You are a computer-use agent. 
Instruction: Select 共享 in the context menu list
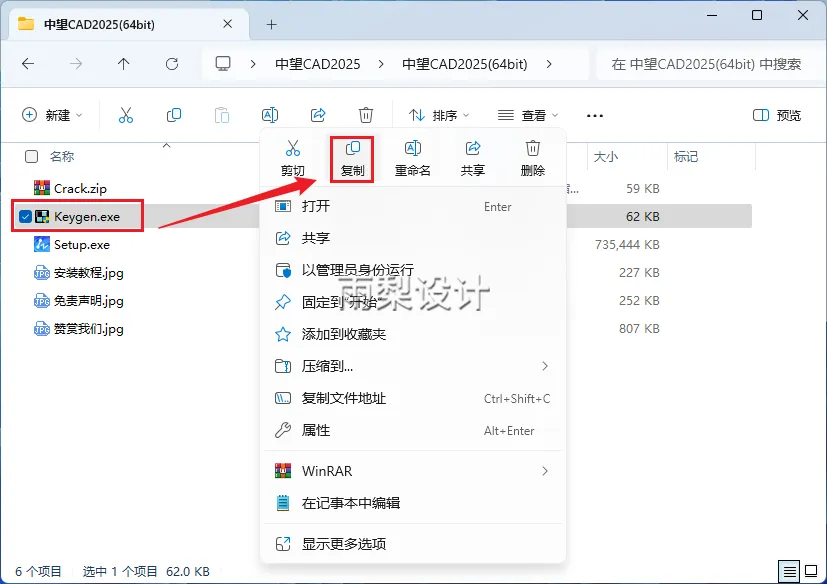click(x=413, y=238)
